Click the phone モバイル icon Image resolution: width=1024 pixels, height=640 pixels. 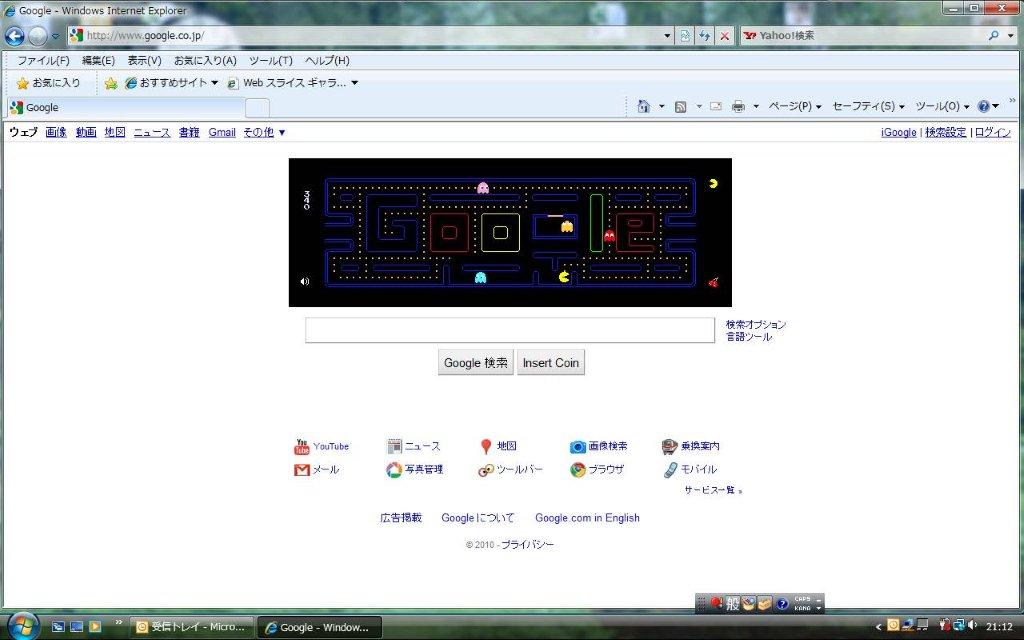(671, 470)
